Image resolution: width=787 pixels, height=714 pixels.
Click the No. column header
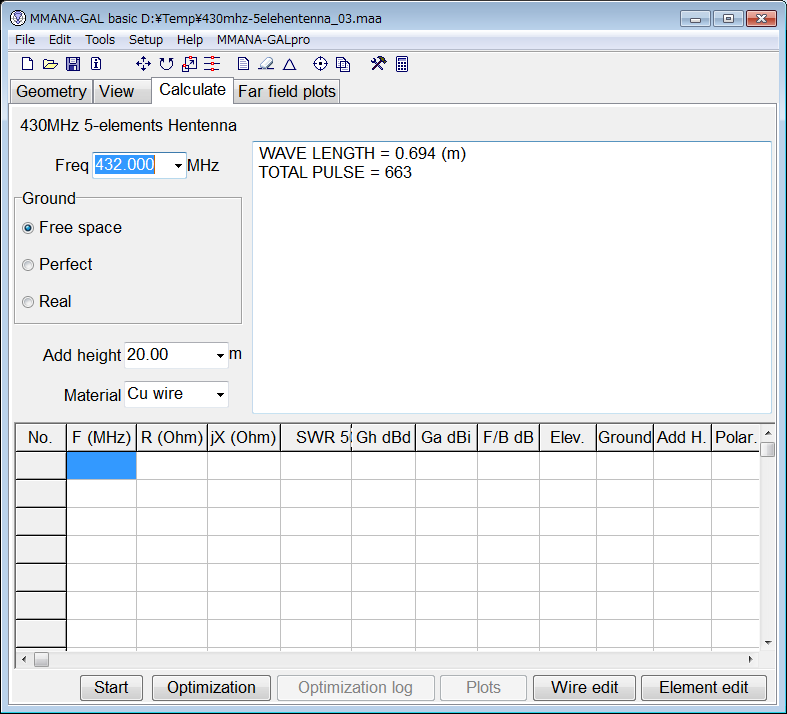[41, 438]
